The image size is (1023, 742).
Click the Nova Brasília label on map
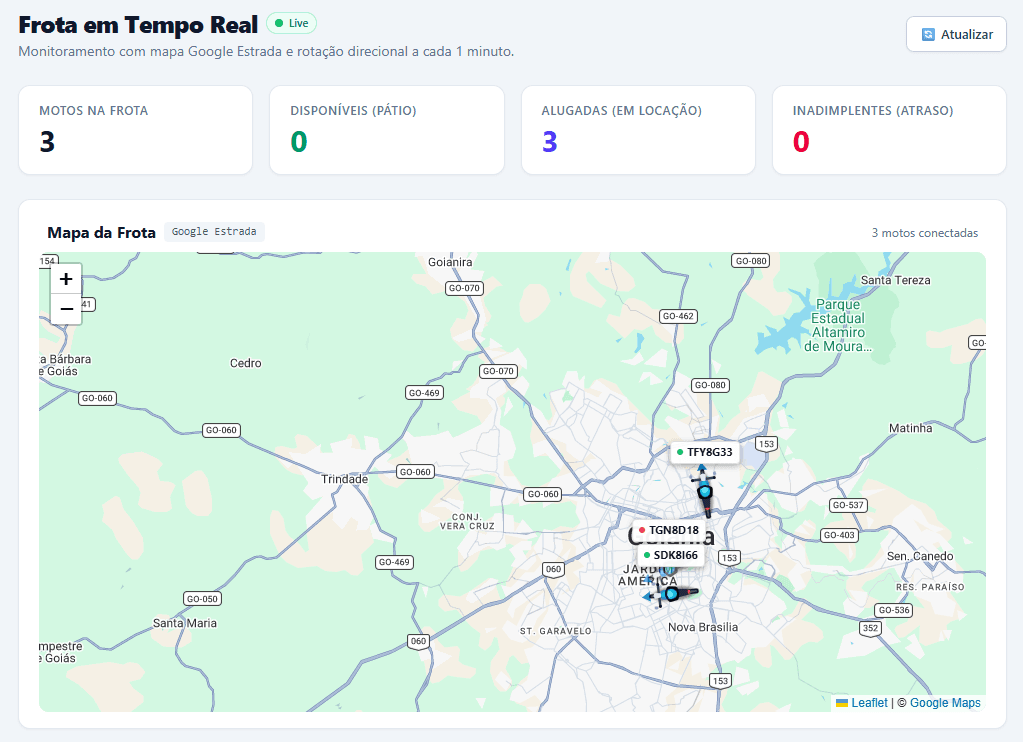click(703, 627)
